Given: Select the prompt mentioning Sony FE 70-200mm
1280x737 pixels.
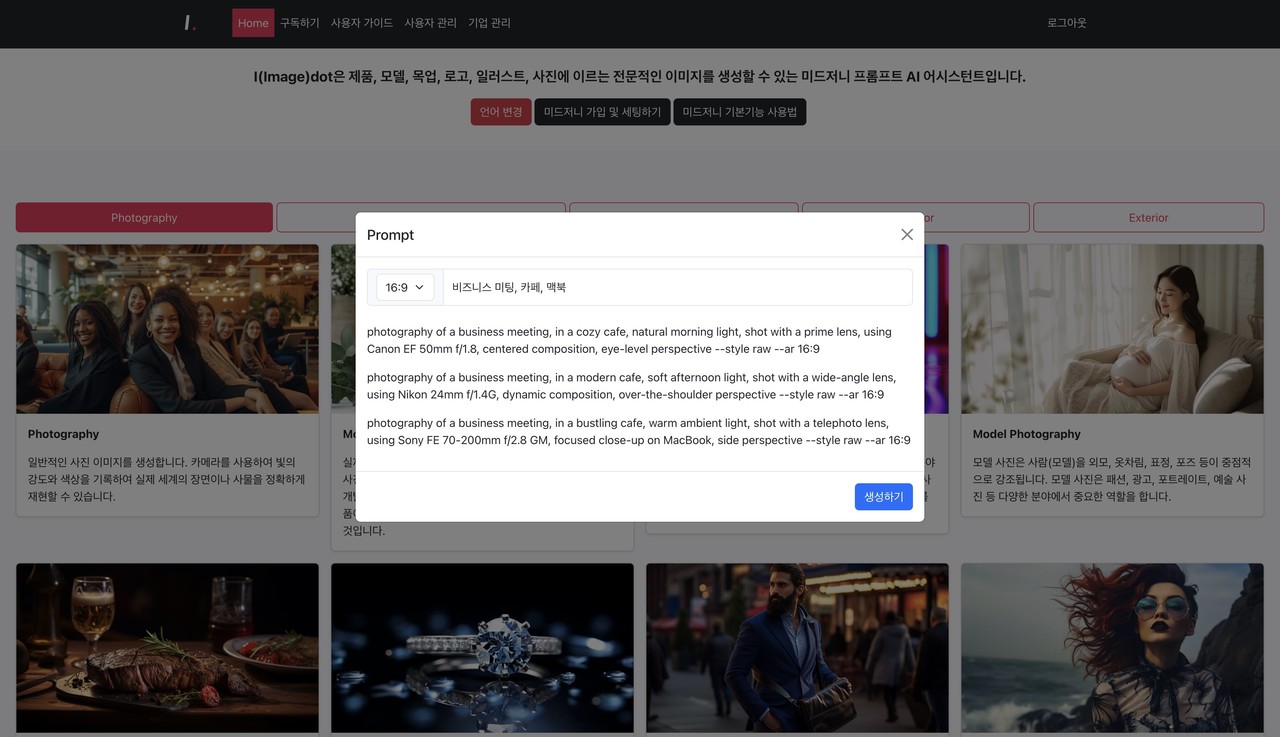Looking at the screenshot, I should pyautogui.click(x=639, y=432).
